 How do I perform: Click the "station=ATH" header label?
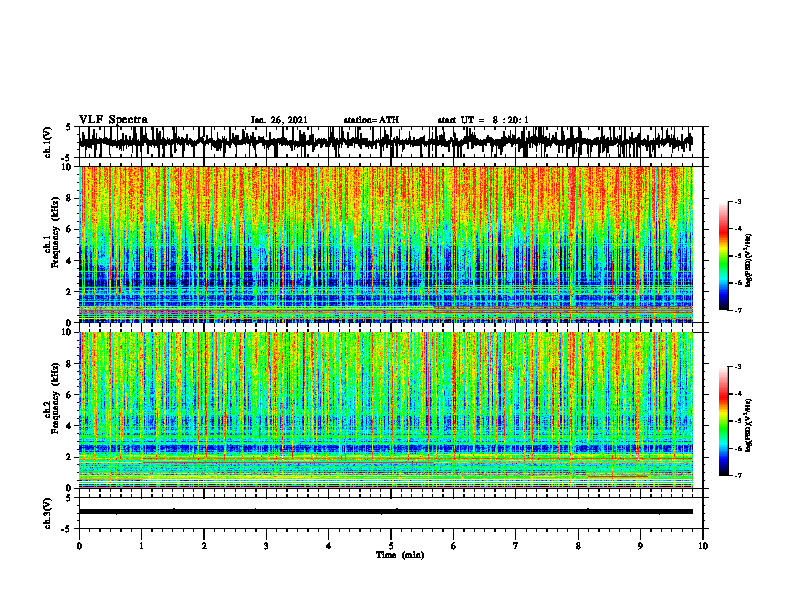pyautogui.click(x=371, y=120)
